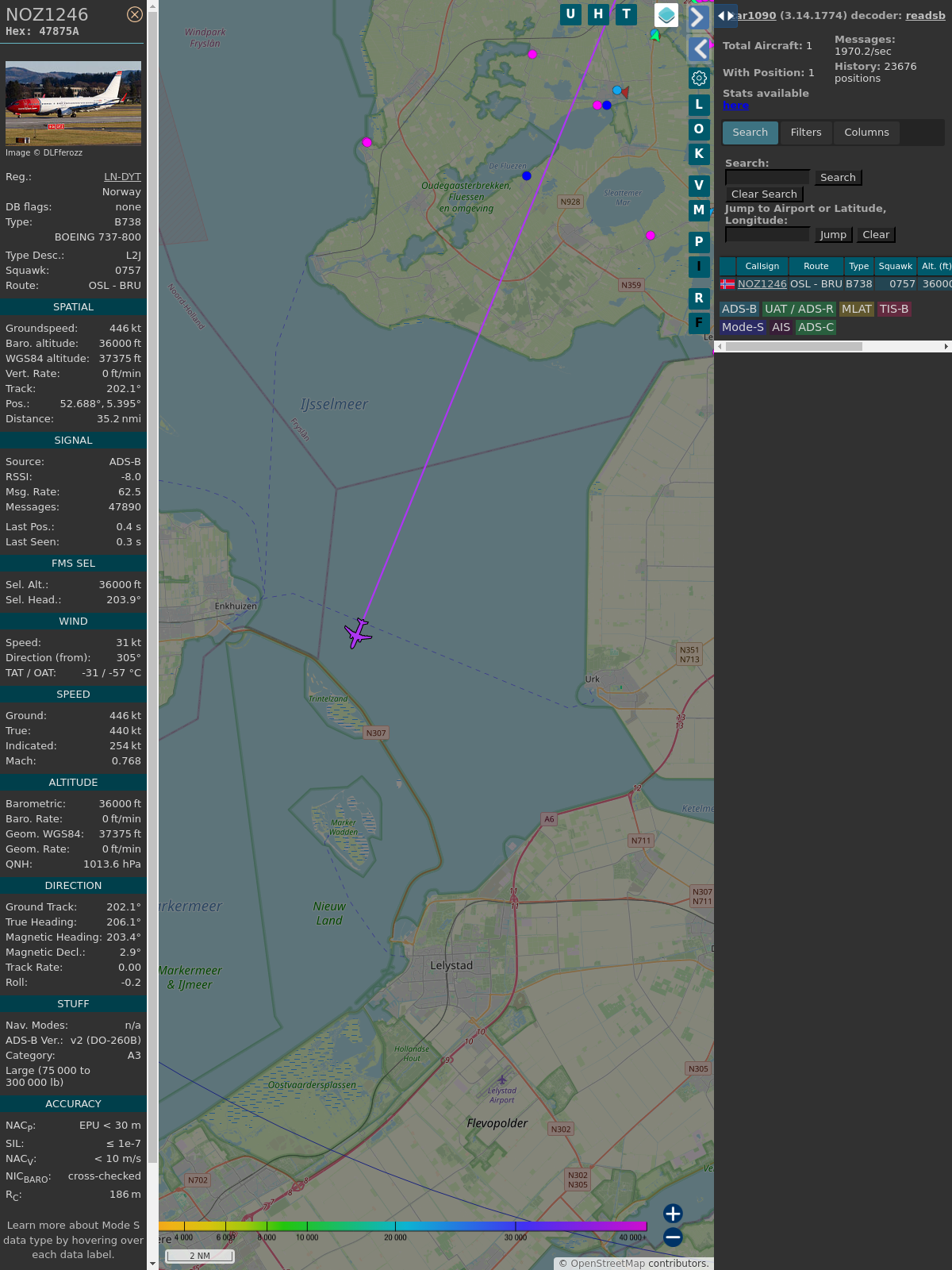Sort table by Callsign column
This screenshot has height=1270, width=952.
tap(762, 267)
